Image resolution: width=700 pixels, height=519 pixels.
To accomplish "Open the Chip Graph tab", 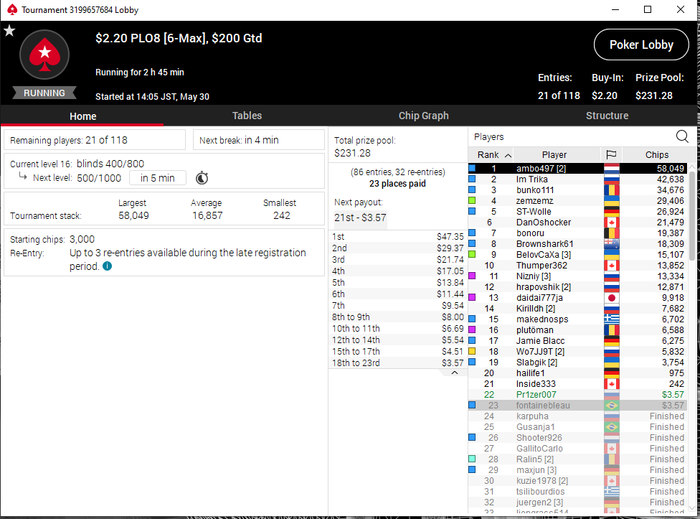I will click(x=423, y=116).
